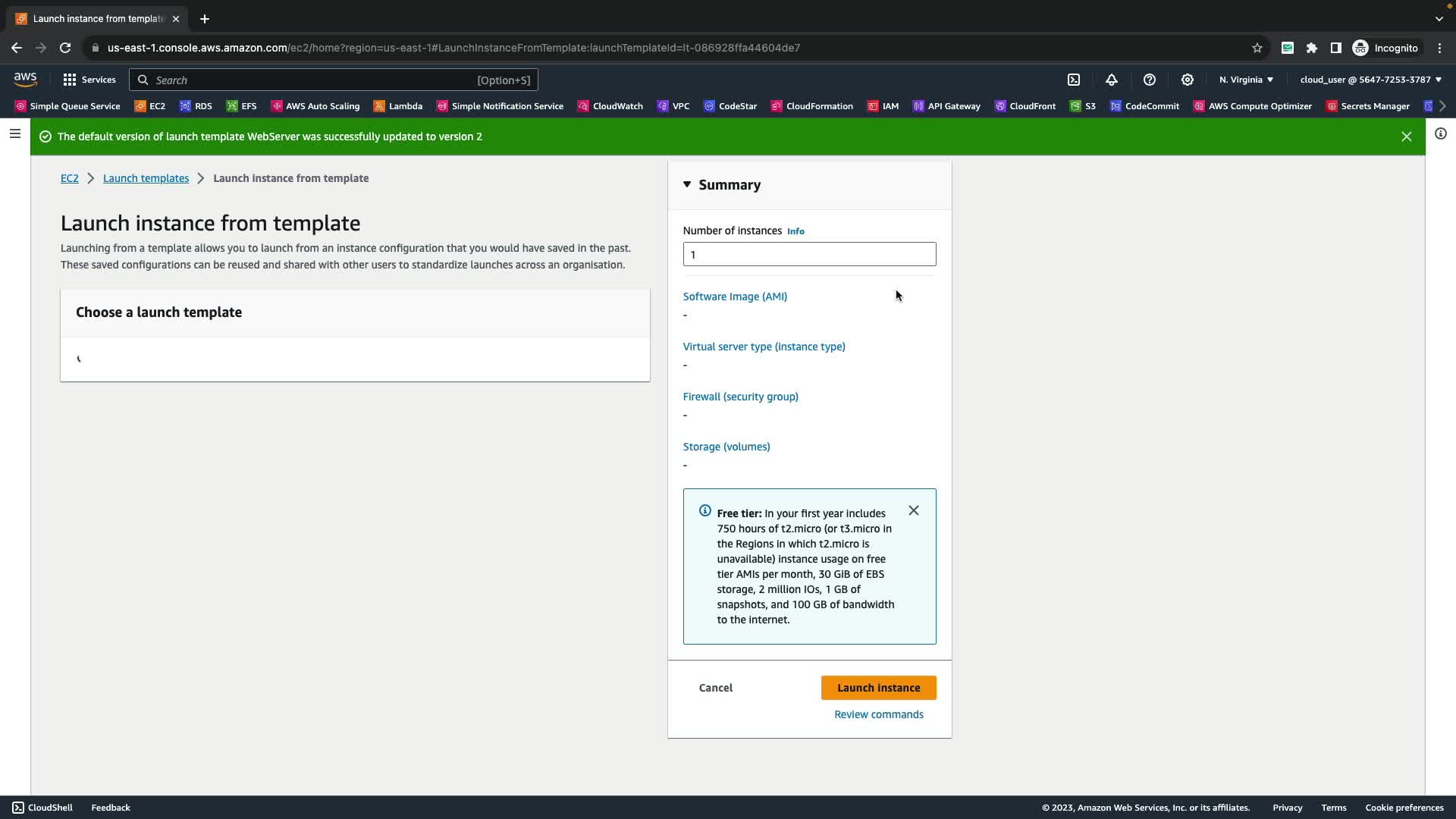Viewport: 1456px width, 819px height.
Task: Open the Review commands link
Action: [878, 714]
